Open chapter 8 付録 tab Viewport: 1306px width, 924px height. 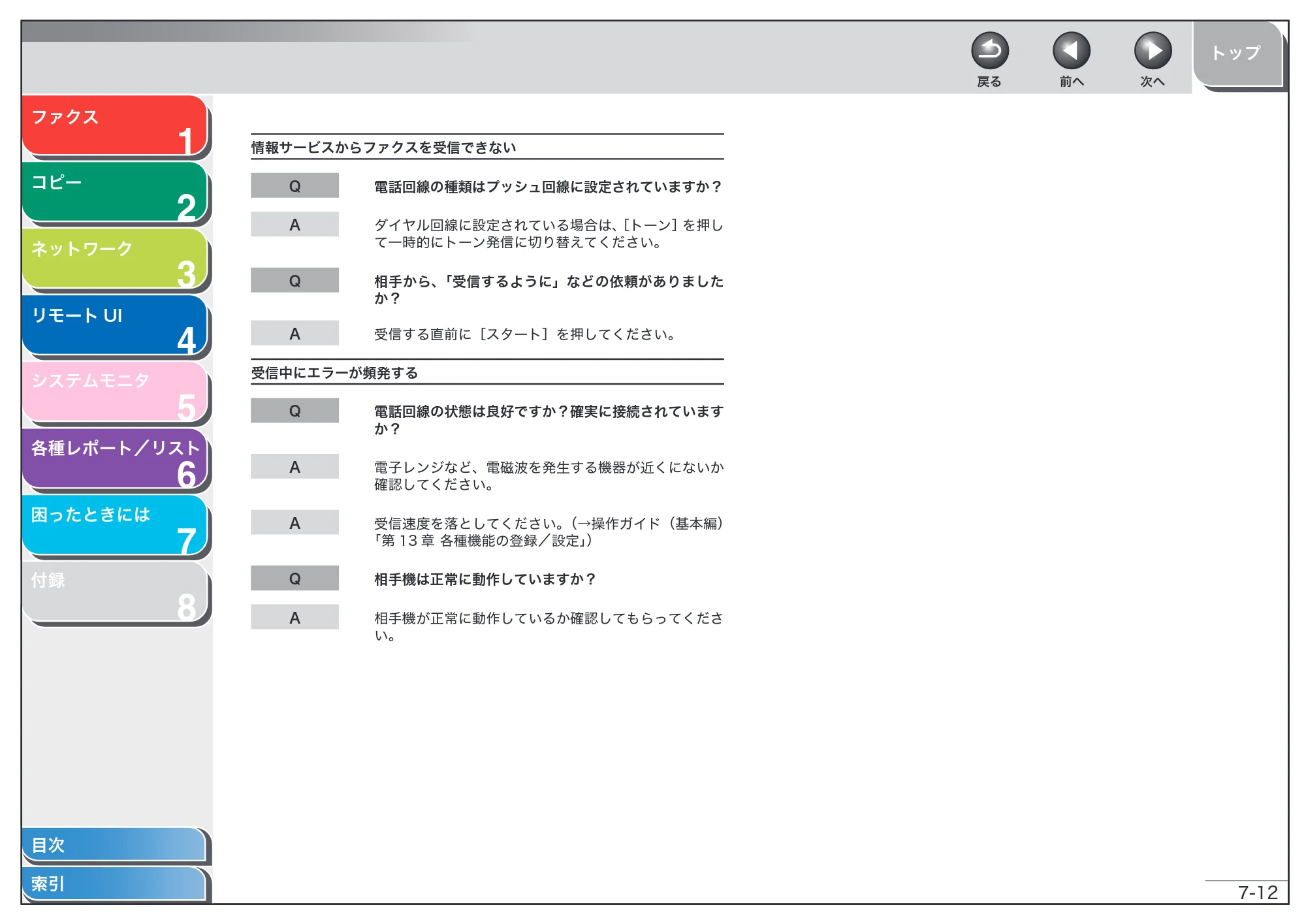click(115, 592)
